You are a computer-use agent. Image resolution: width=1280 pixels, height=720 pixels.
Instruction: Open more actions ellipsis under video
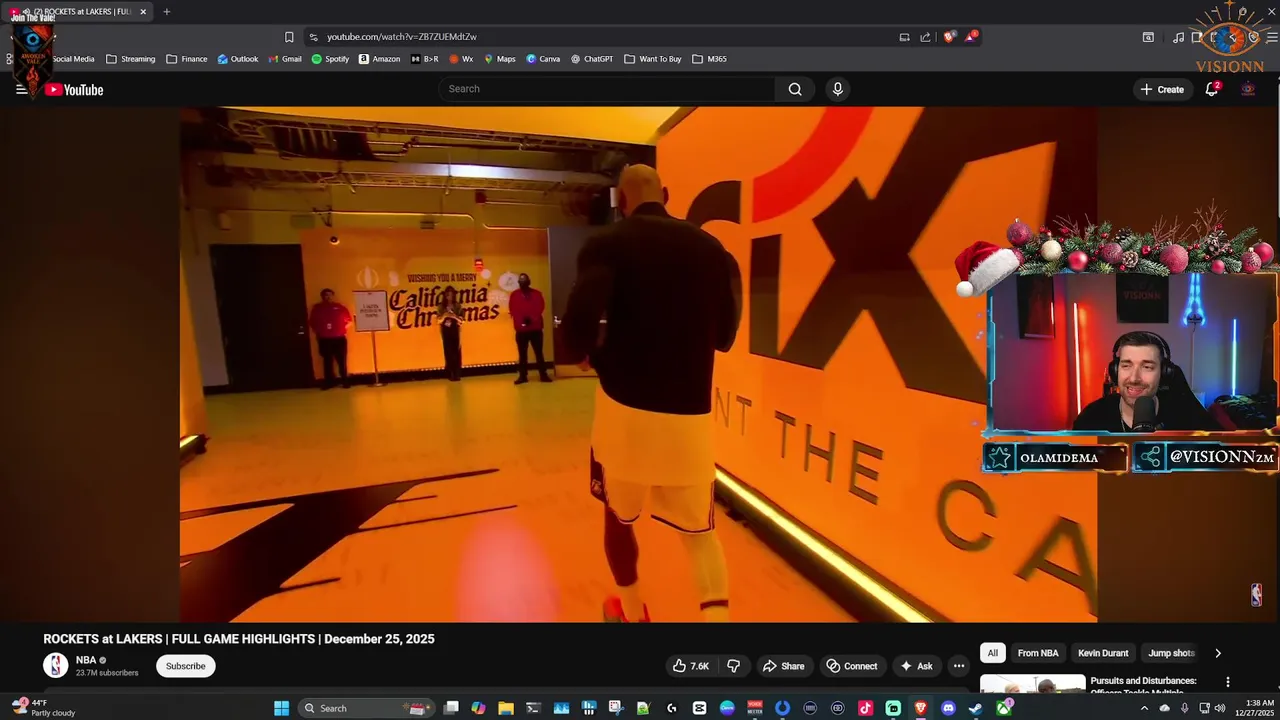click(x=959, y=666)
